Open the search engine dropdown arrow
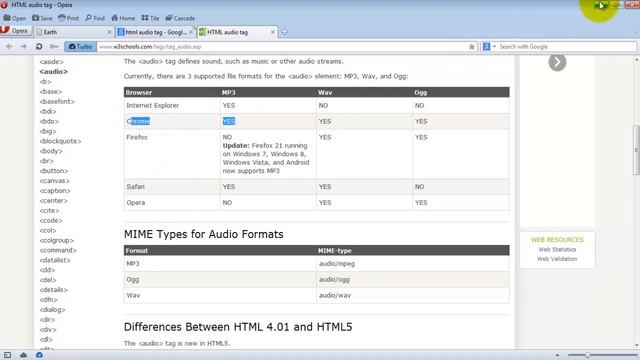This screenshot has height=360, width=640. (494, 47)
